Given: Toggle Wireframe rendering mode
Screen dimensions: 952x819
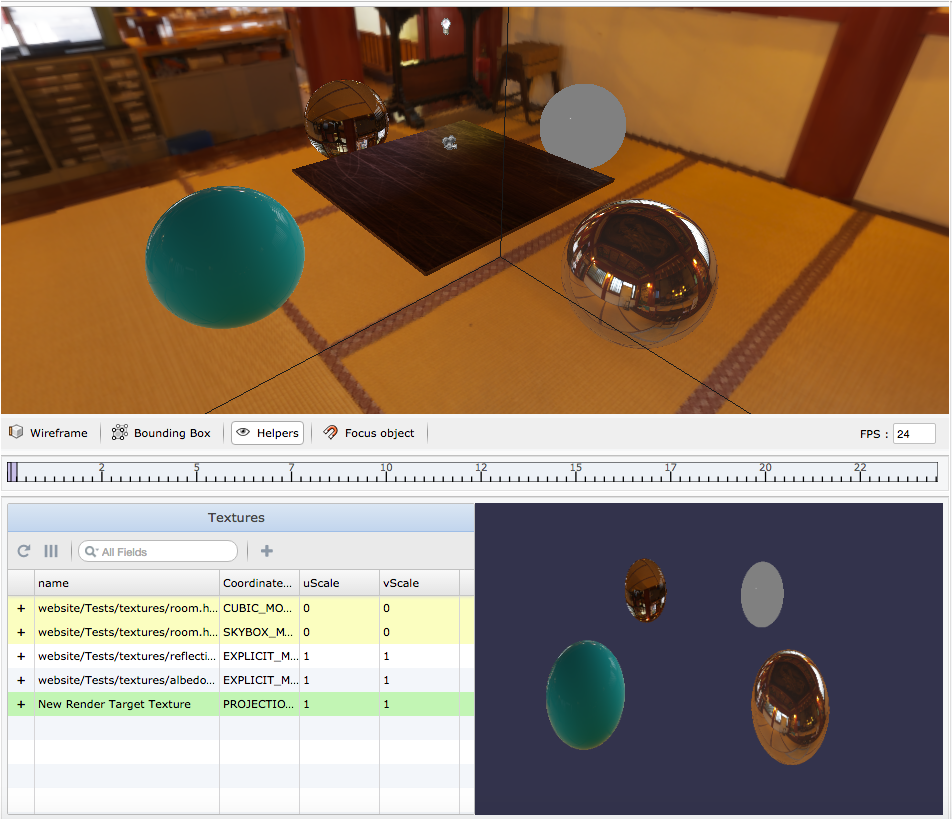Looking at the screenshot, I should click(x=49, y=433).
